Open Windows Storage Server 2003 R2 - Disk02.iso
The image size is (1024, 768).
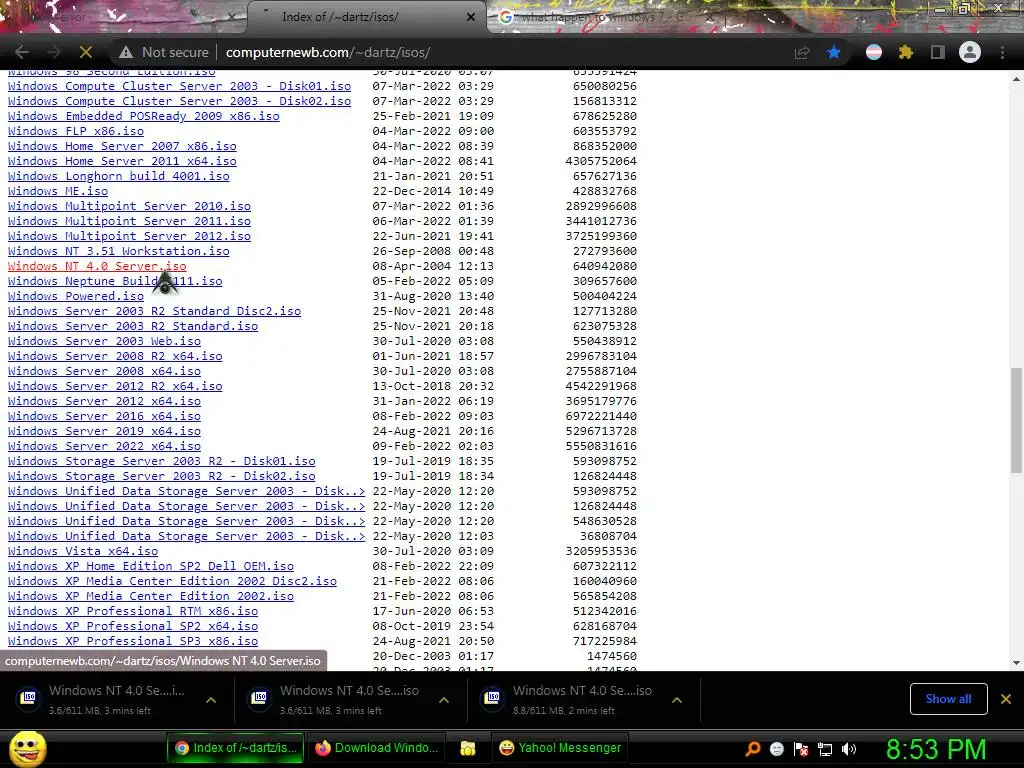point(161,477)
